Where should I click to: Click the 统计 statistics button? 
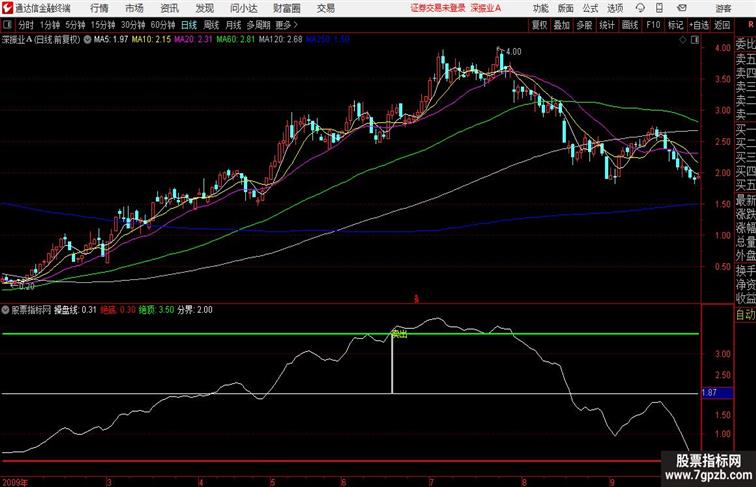pyautogui.click(x=607, y=25)
